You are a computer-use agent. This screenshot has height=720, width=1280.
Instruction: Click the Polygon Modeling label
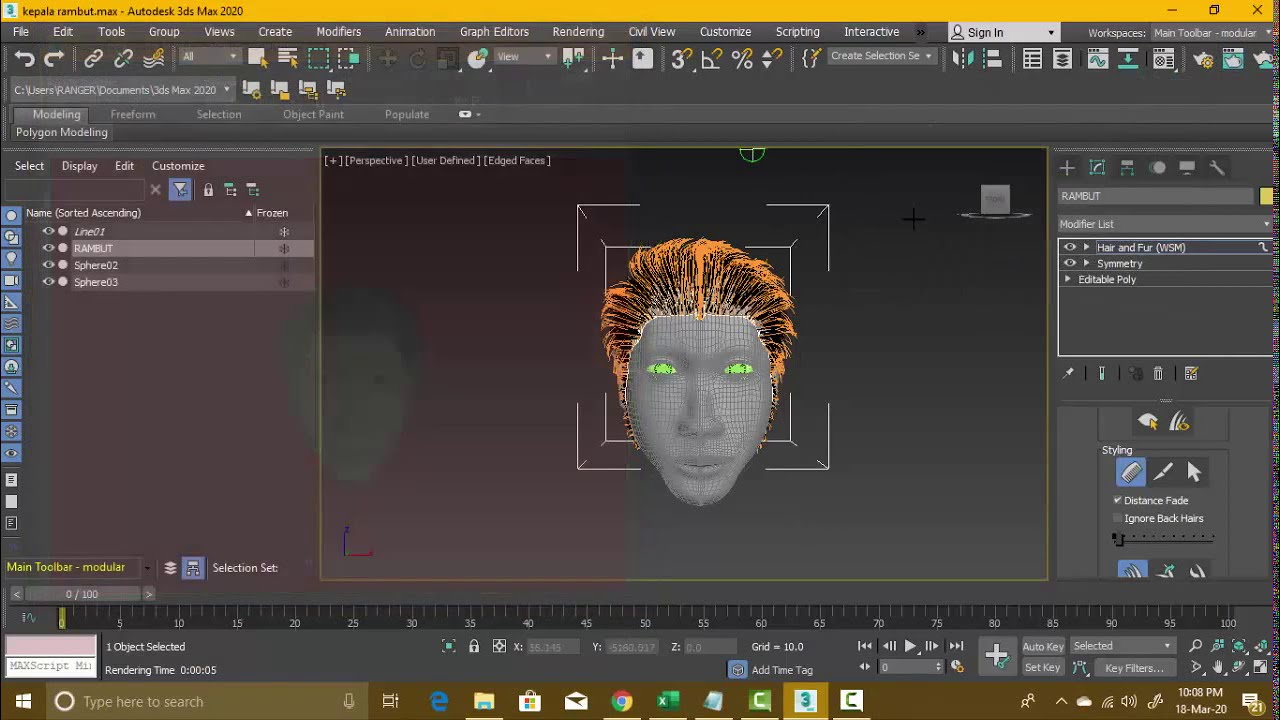pyautogui.click(x=62, y=132)
